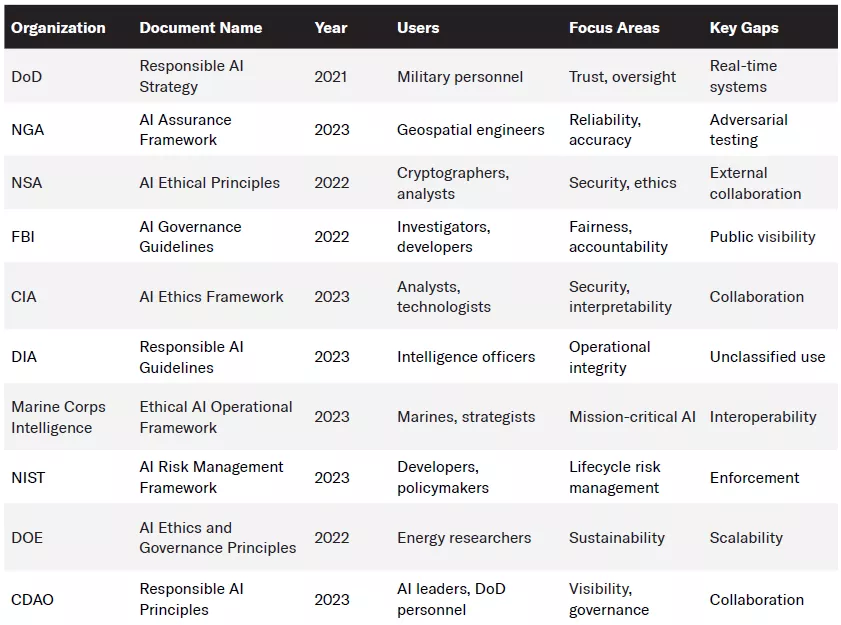
Task: Click the AI Assurance Framework cell
Action: [x=185, y=130]
